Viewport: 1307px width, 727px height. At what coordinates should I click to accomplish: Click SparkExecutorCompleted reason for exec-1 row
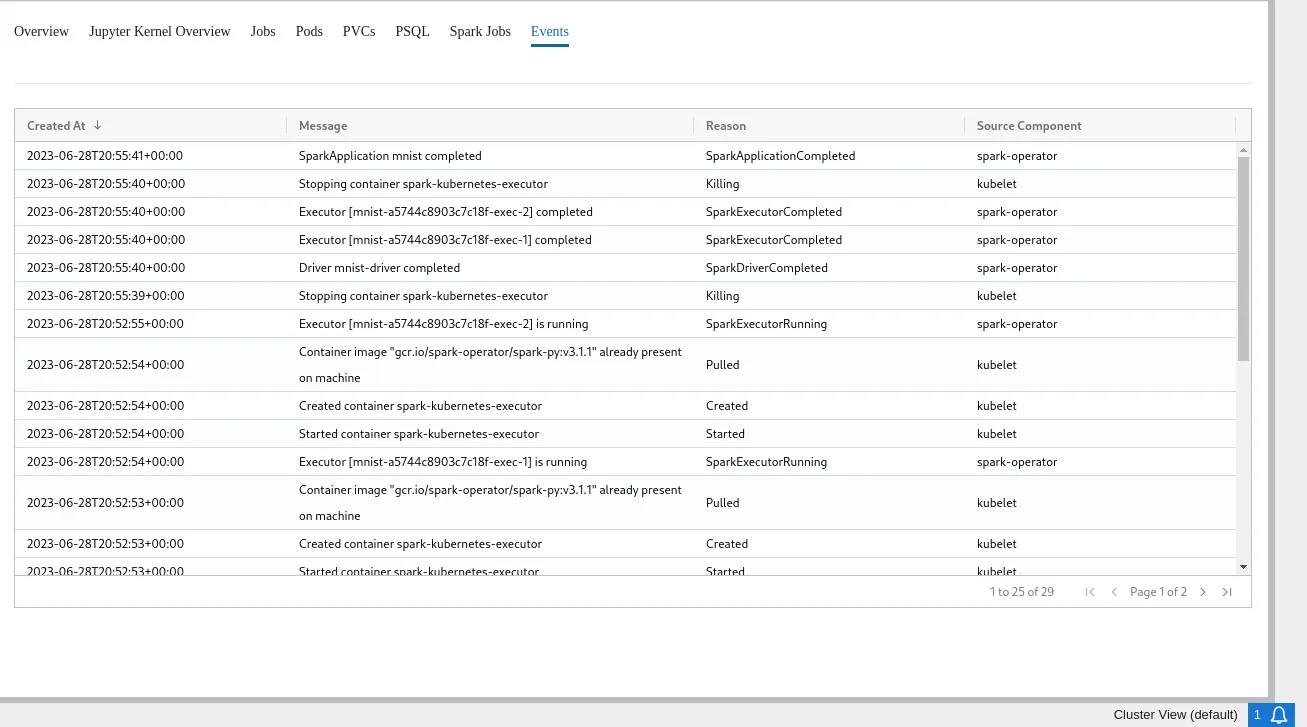point(774,240)
